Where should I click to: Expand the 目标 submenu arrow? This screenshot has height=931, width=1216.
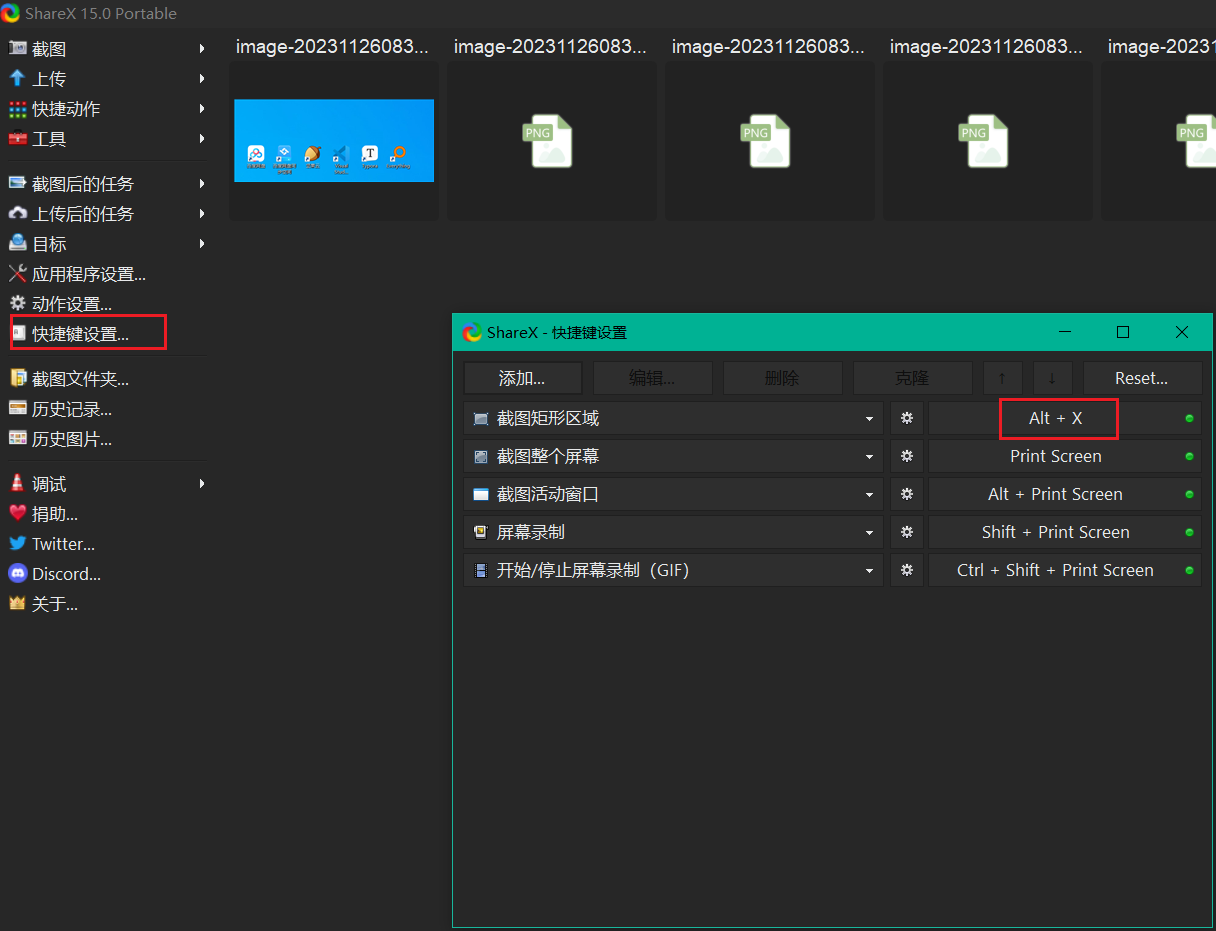point(202,243)
